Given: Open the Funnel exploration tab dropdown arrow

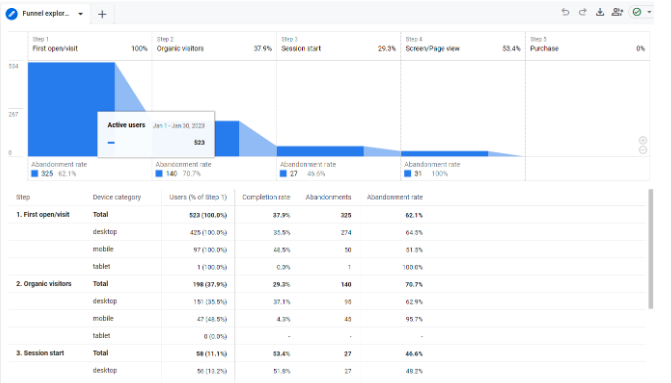Looking at the screenshot, I should pyautogui.click(x=80, y=14).
